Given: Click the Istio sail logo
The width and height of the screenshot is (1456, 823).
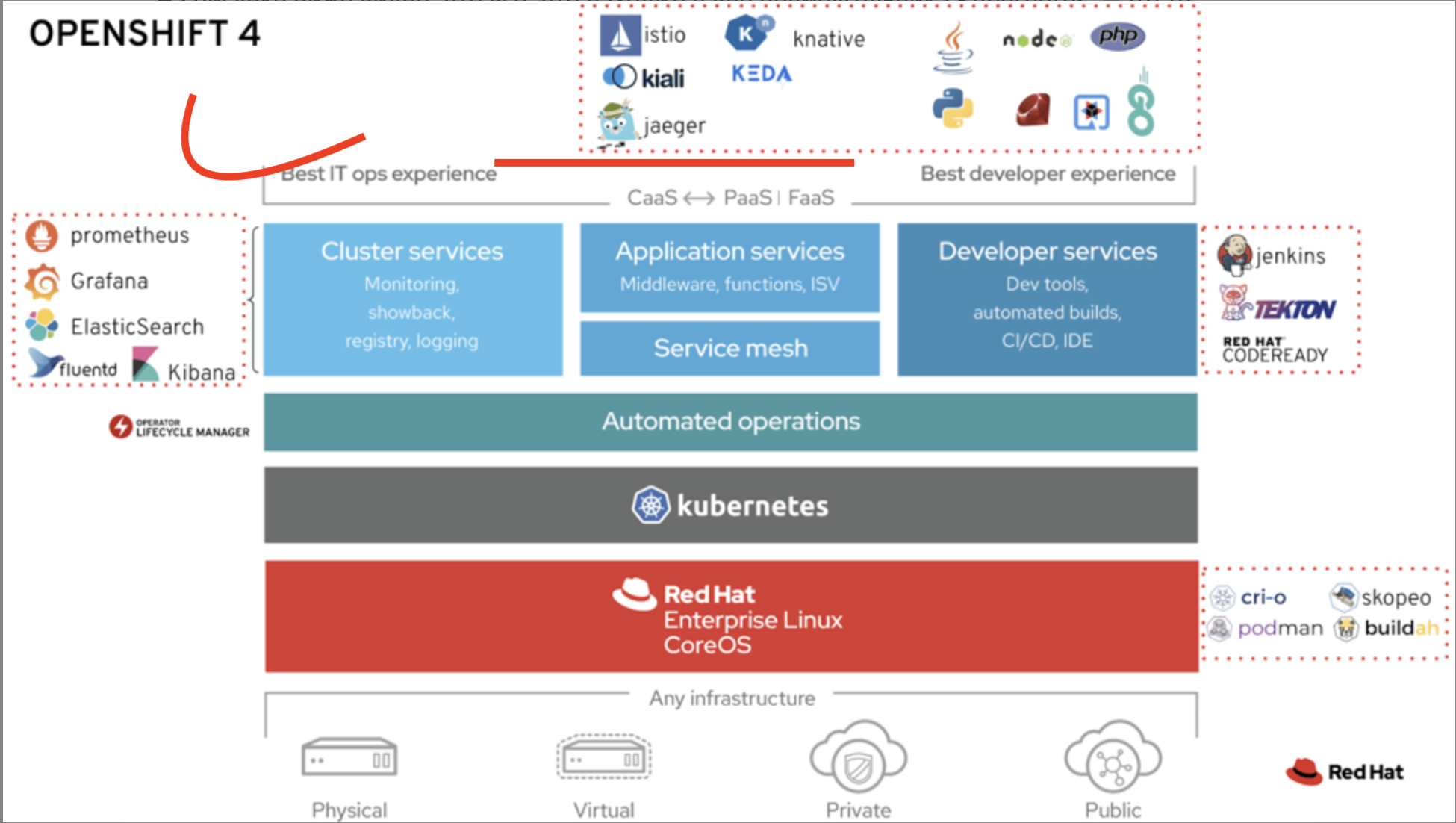Looking at the screenshot, I should click(x=620, y=35).
